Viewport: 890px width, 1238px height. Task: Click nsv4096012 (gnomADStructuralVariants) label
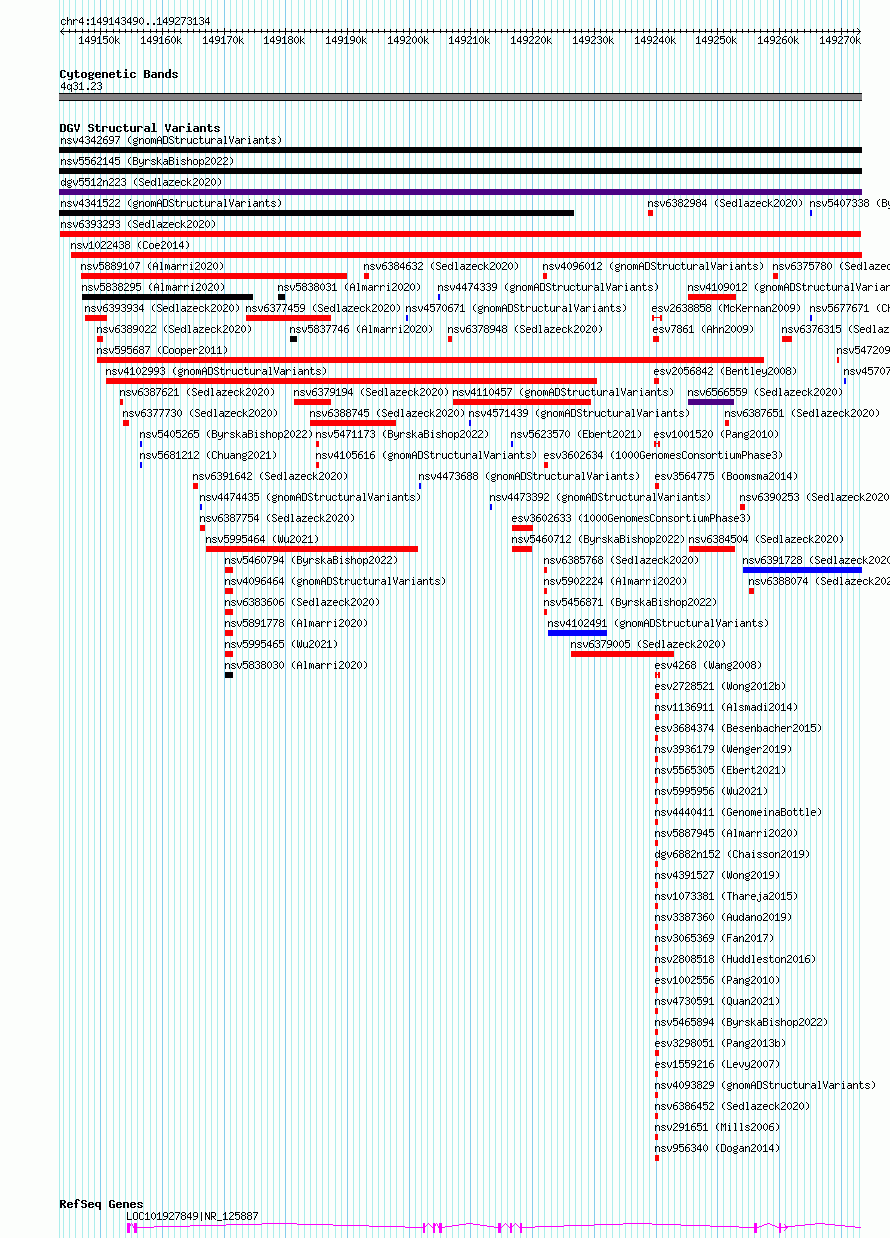click(653, 266)
